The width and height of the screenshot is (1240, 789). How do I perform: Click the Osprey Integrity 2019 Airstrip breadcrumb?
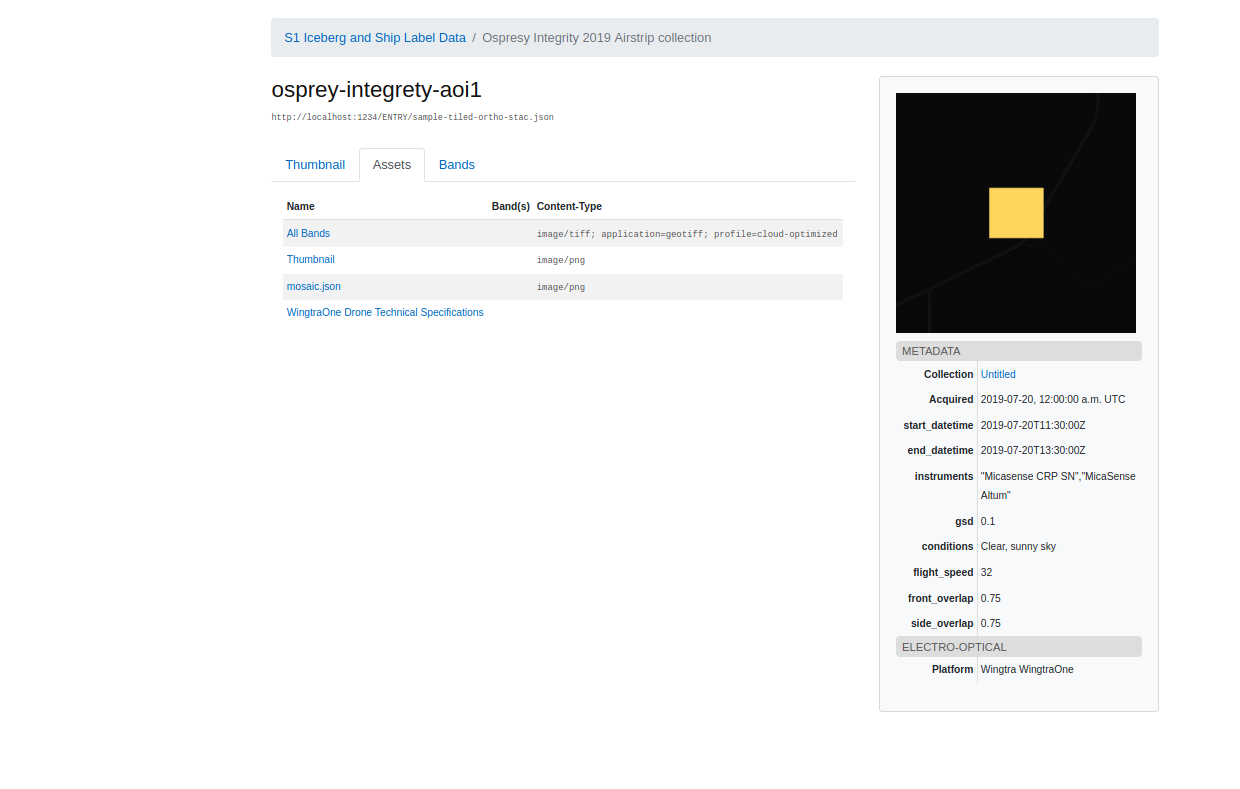596,37
